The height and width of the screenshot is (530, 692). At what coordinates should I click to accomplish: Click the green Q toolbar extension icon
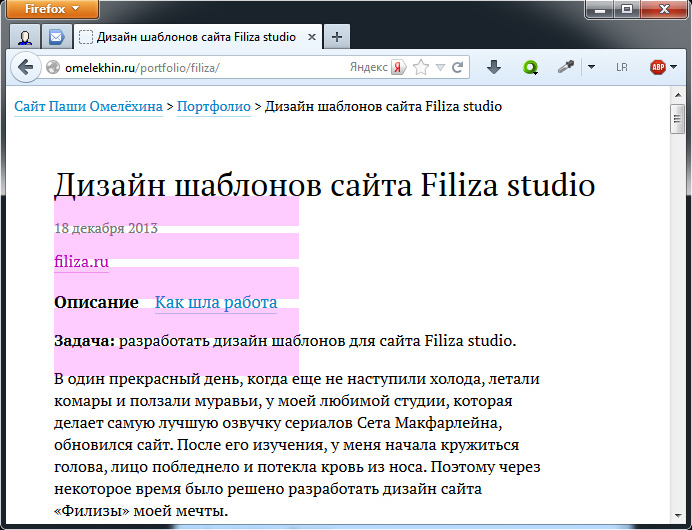pos(530,68)
